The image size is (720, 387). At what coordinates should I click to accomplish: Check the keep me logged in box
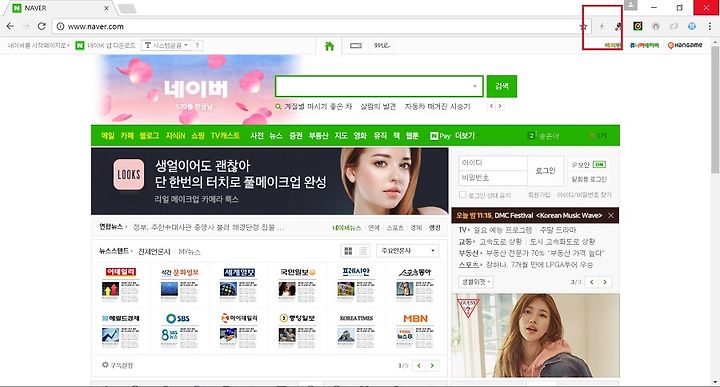click(463, 195)
